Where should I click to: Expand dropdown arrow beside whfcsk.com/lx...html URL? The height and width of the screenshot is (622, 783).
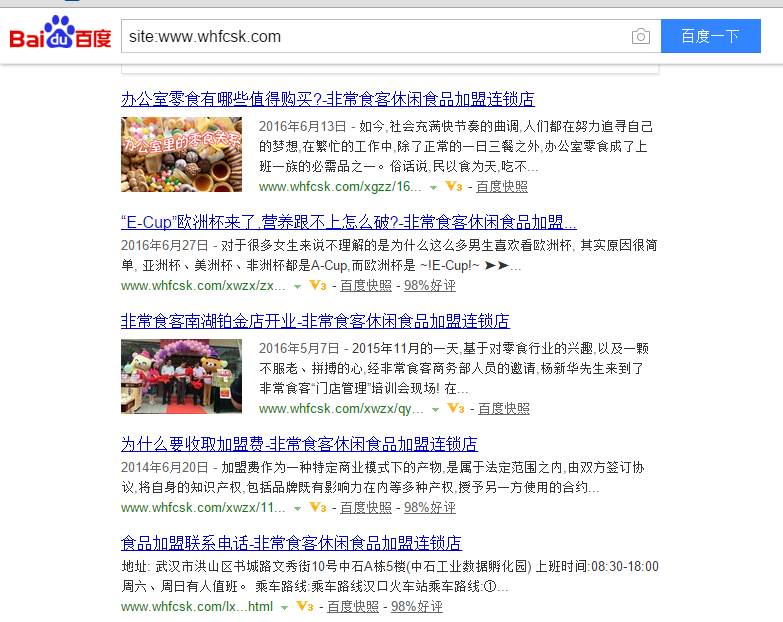click(x=285, y=608)
